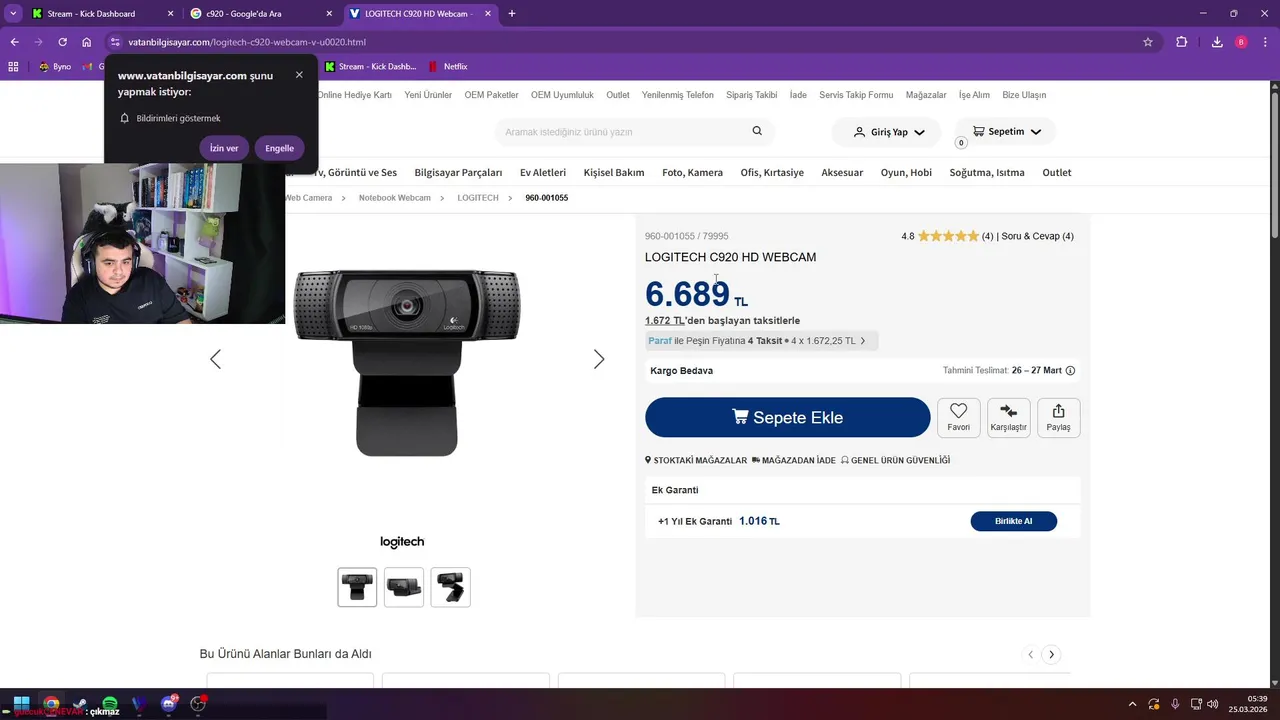Open a new browser tab
The height and width of the screenshot is (720, 1280).
click(512, 14)
